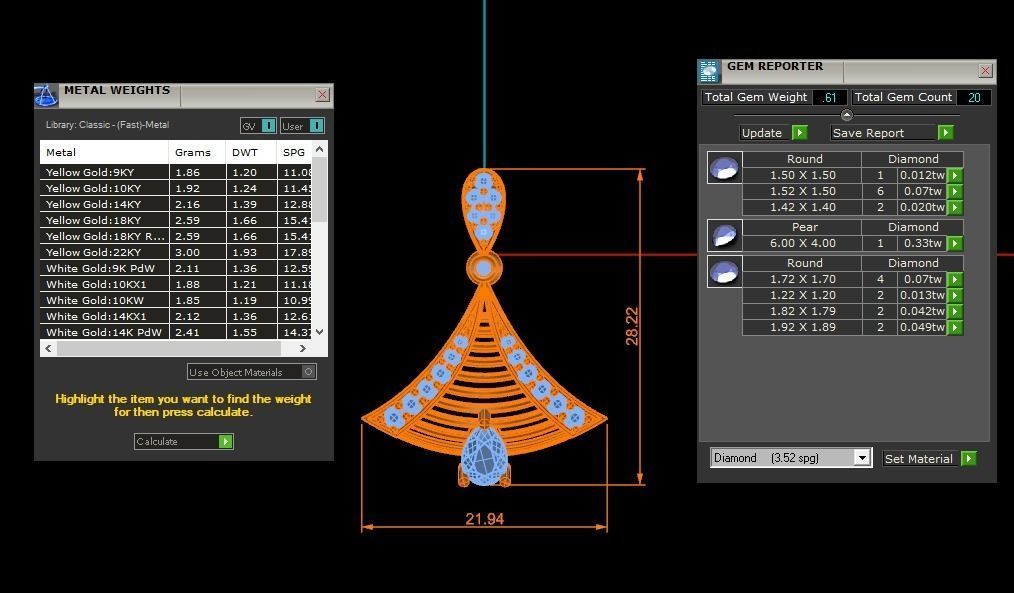Click green arrow for 1.52 X 1.50 gem row
The height and width of the screenshot is (593, 1014).
pos(955,191)
